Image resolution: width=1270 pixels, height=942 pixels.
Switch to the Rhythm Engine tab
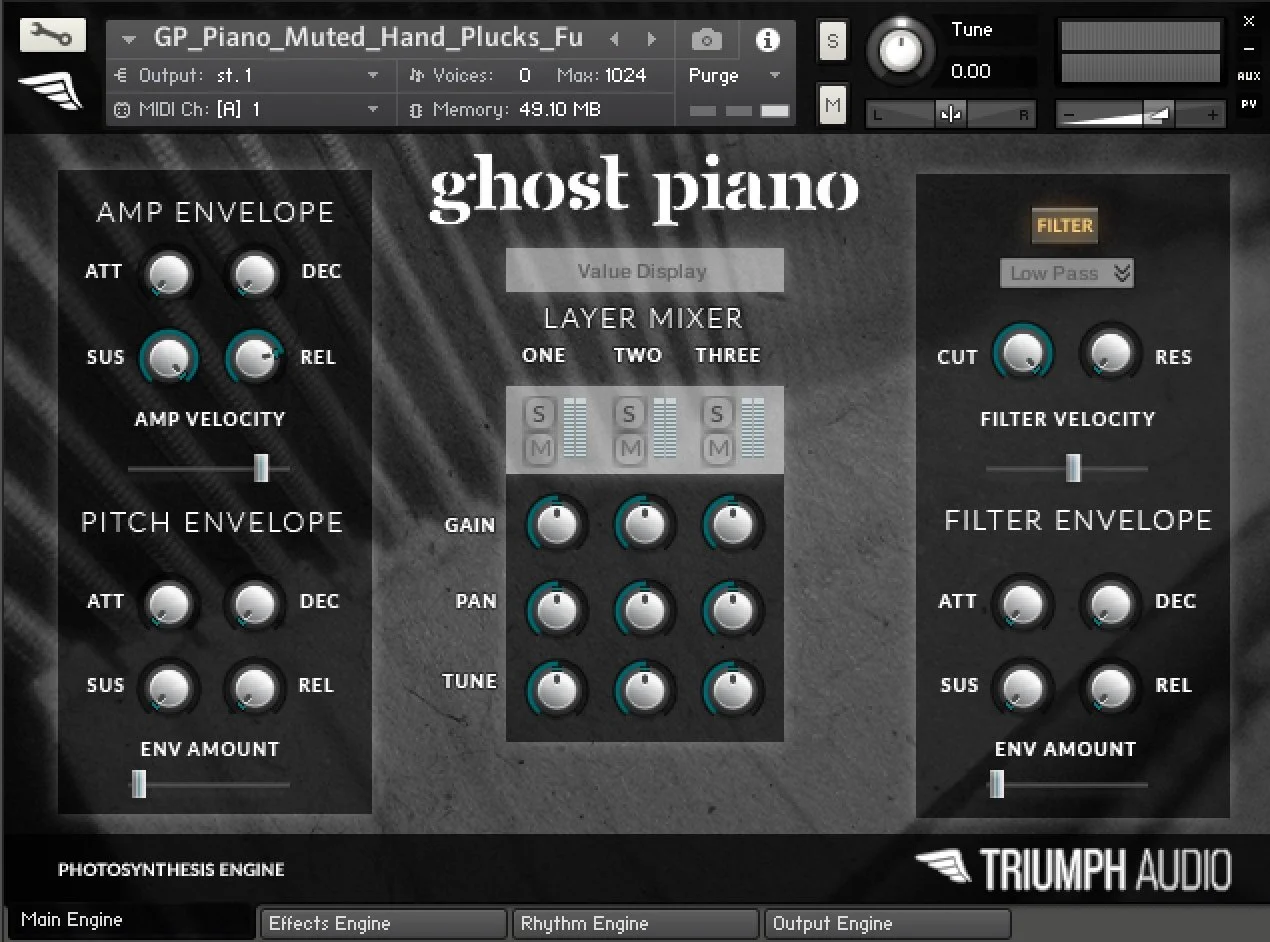tap(634, 922)
